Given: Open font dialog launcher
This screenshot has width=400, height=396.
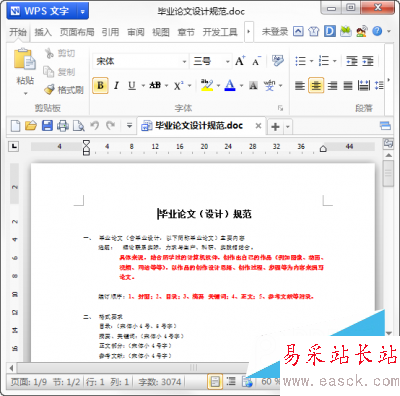Looking at the screenshot, I should click(281, 108).
